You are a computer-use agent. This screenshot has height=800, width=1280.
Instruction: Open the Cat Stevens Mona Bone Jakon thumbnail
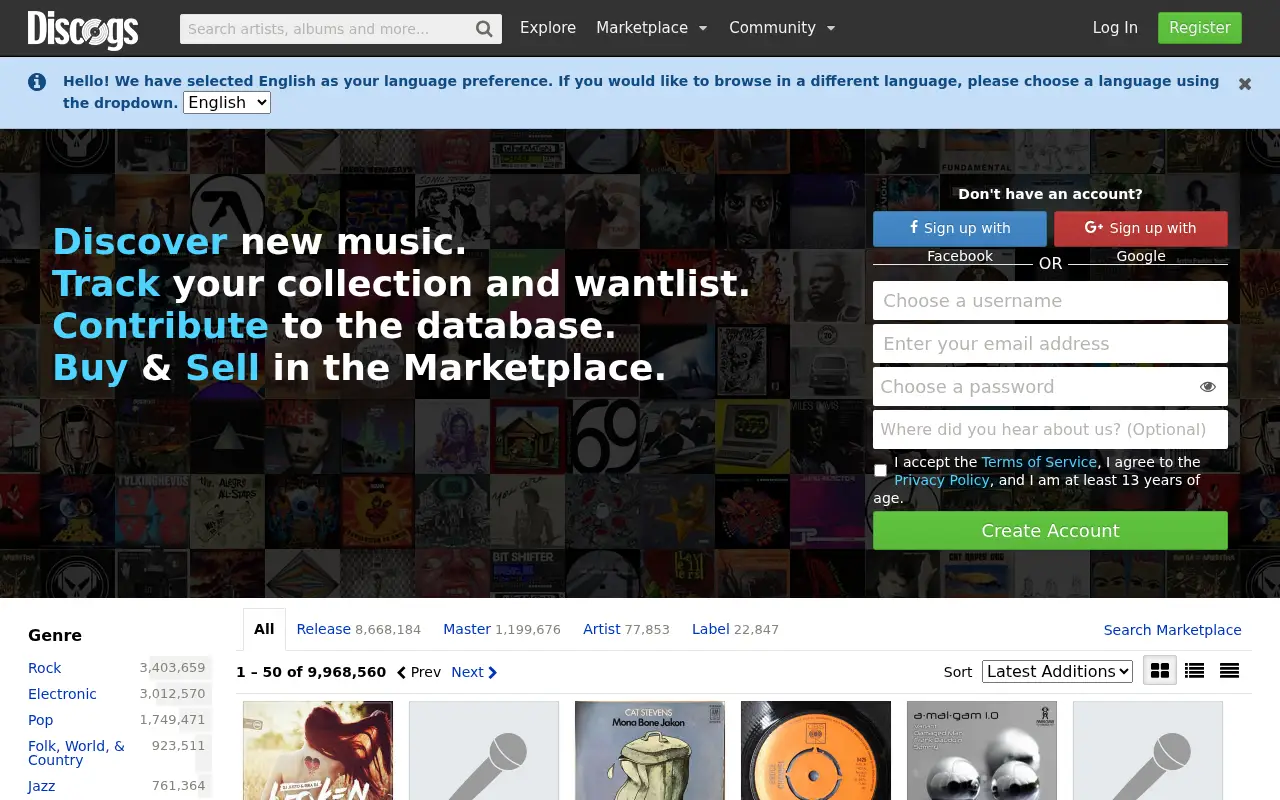(650, 750)
